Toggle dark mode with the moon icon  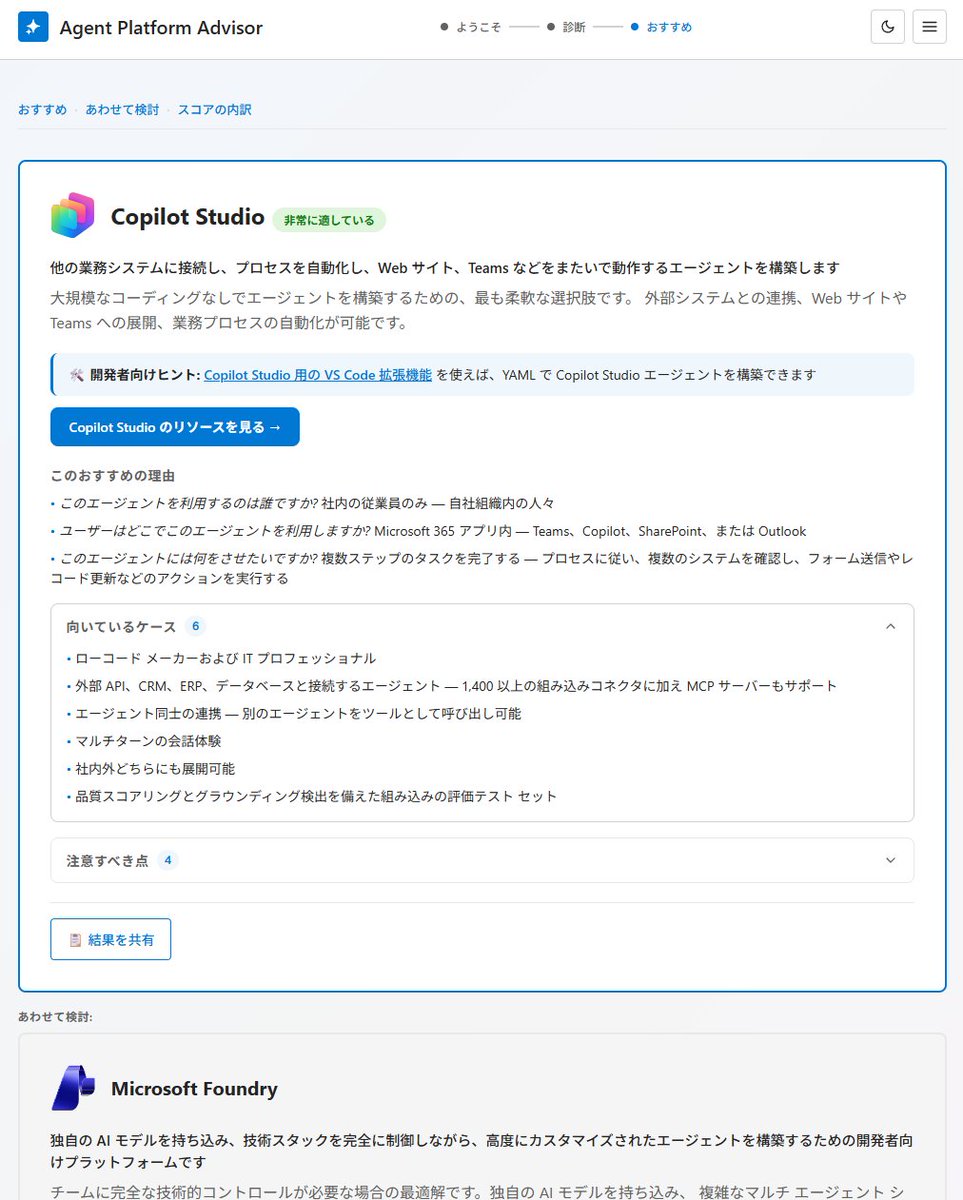tap(887, 26)
